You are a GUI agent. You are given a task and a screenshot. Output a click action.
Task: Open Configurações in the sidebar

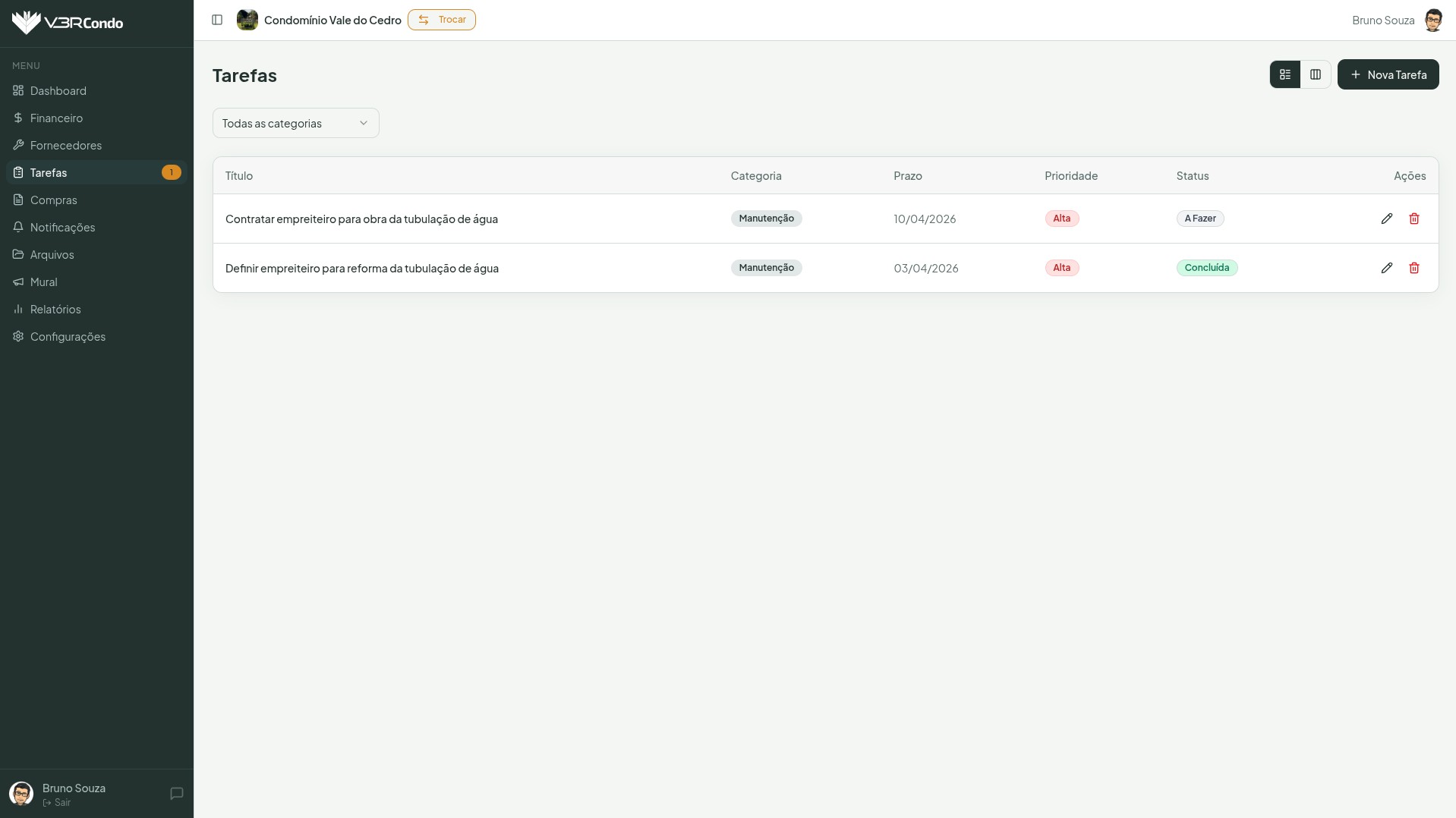(68, 337)
